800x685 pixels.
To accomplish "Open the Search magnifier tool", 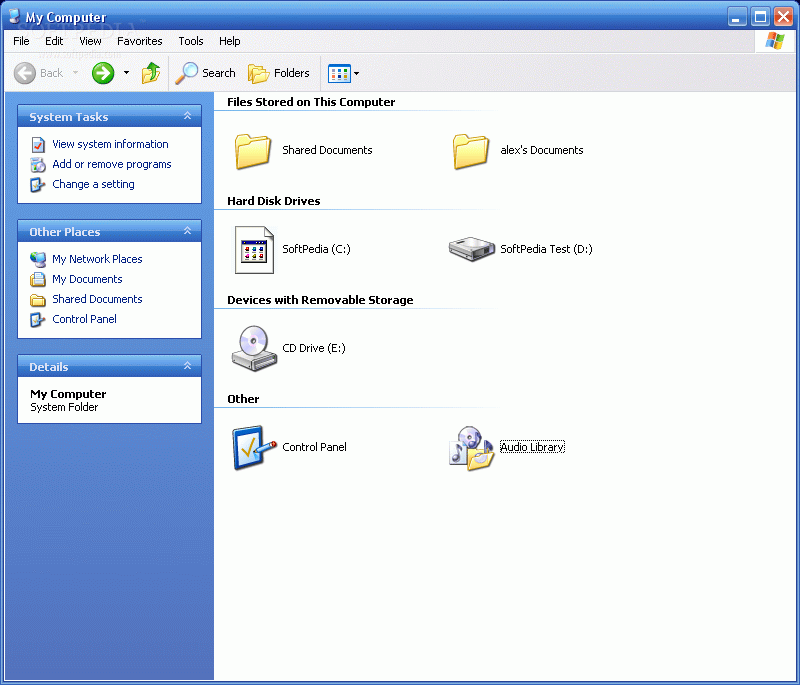I will click(x=205, y=73).
